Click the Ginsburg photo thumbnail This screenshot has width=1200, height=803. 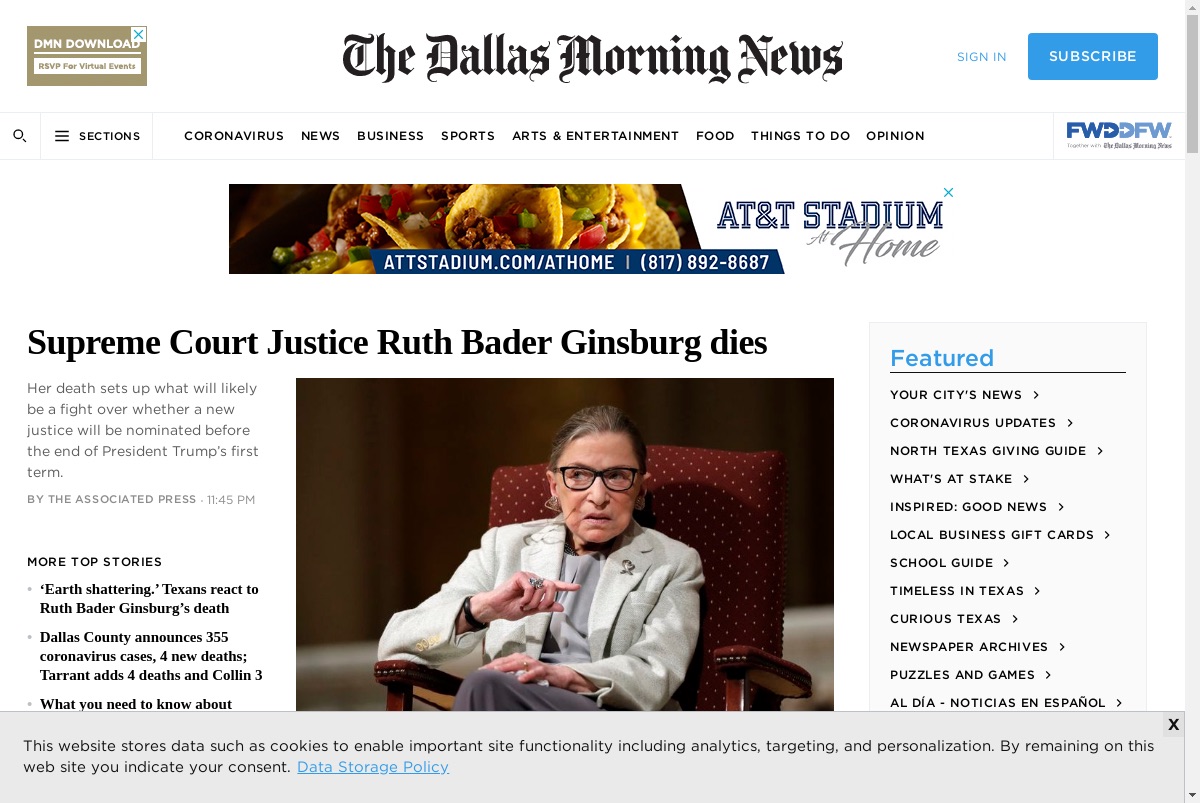click(565, 545)
